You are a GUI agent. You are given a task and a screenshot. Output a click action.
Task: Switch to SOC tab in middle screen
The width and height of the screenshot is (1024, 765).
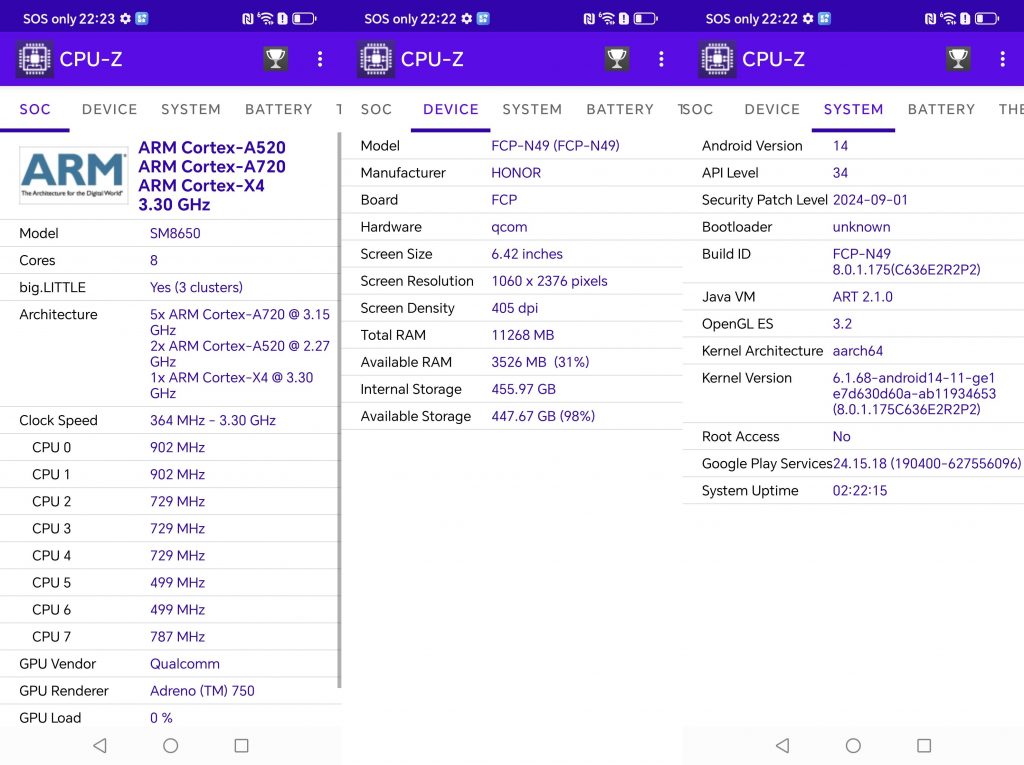(x=376, y=109)
